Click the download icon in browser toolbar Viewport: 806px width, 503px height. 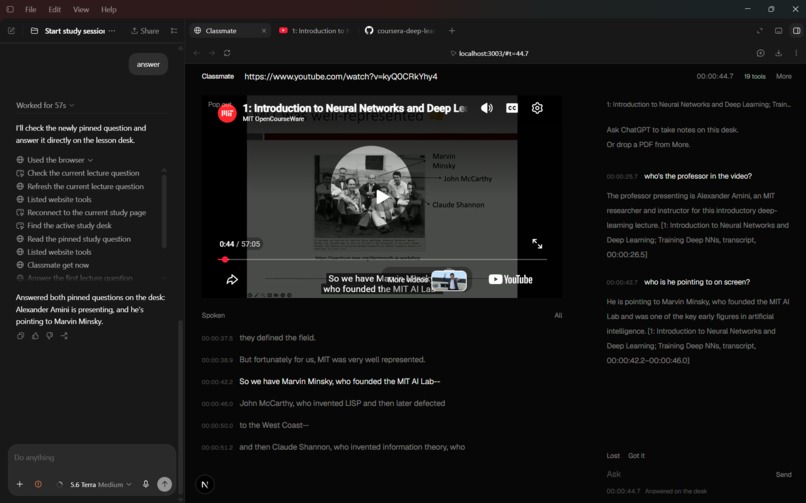coord(778,53)
